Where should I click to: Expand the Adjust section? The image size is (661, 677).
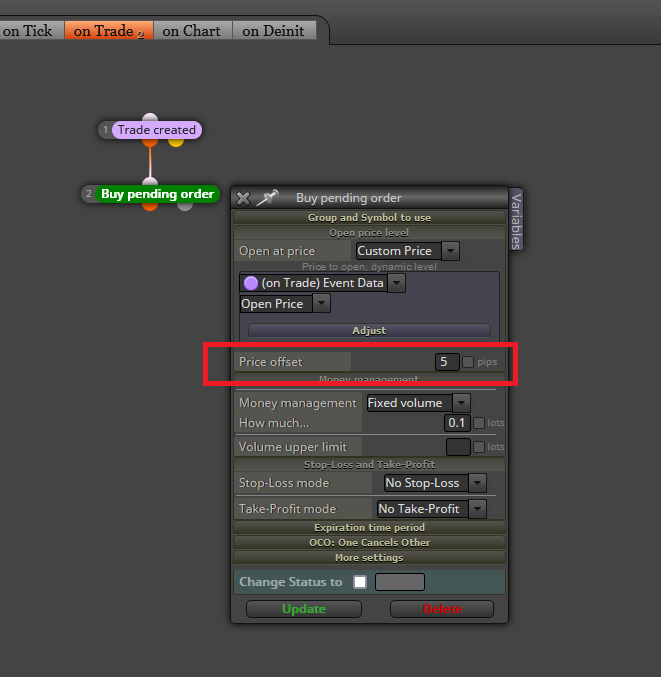click(369, 330)
